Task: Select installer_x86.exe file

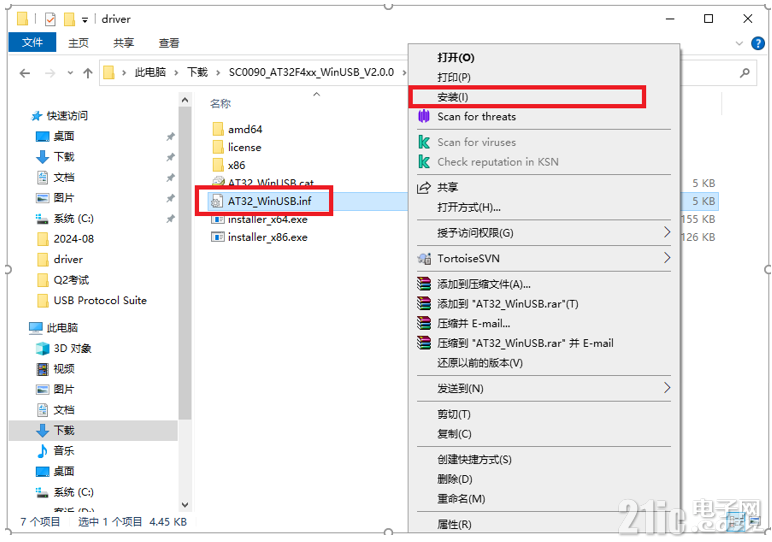Action: coord(267,237)
